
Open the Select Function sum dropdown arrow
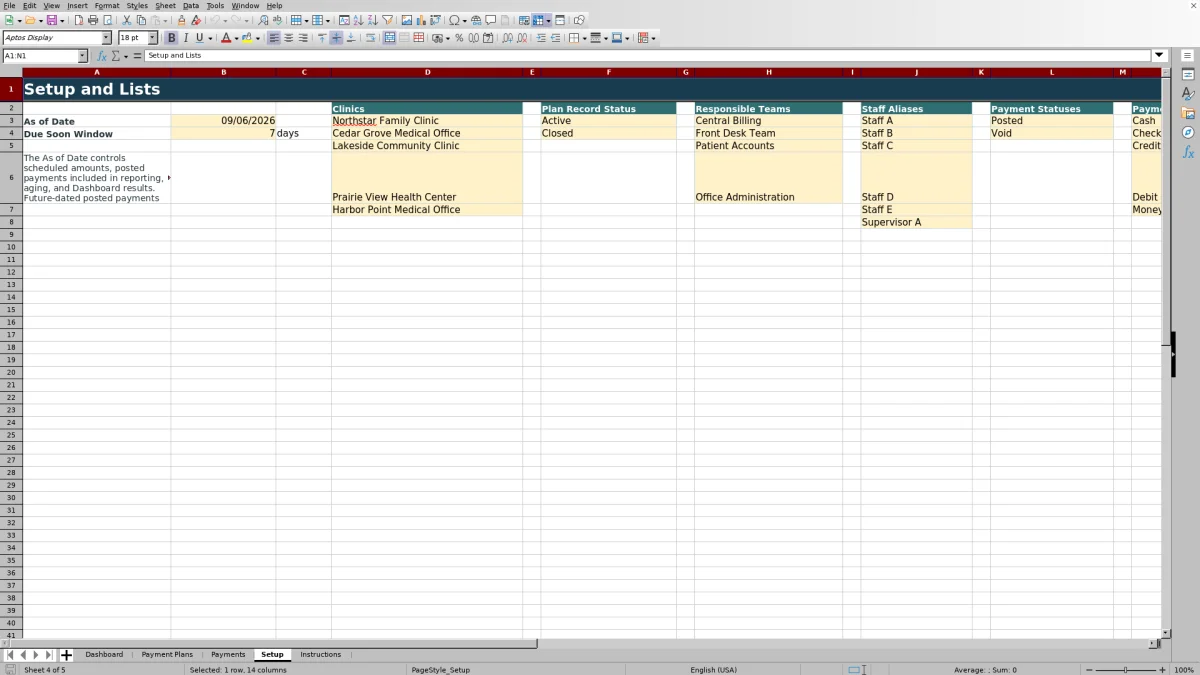(x=126, y=56)
